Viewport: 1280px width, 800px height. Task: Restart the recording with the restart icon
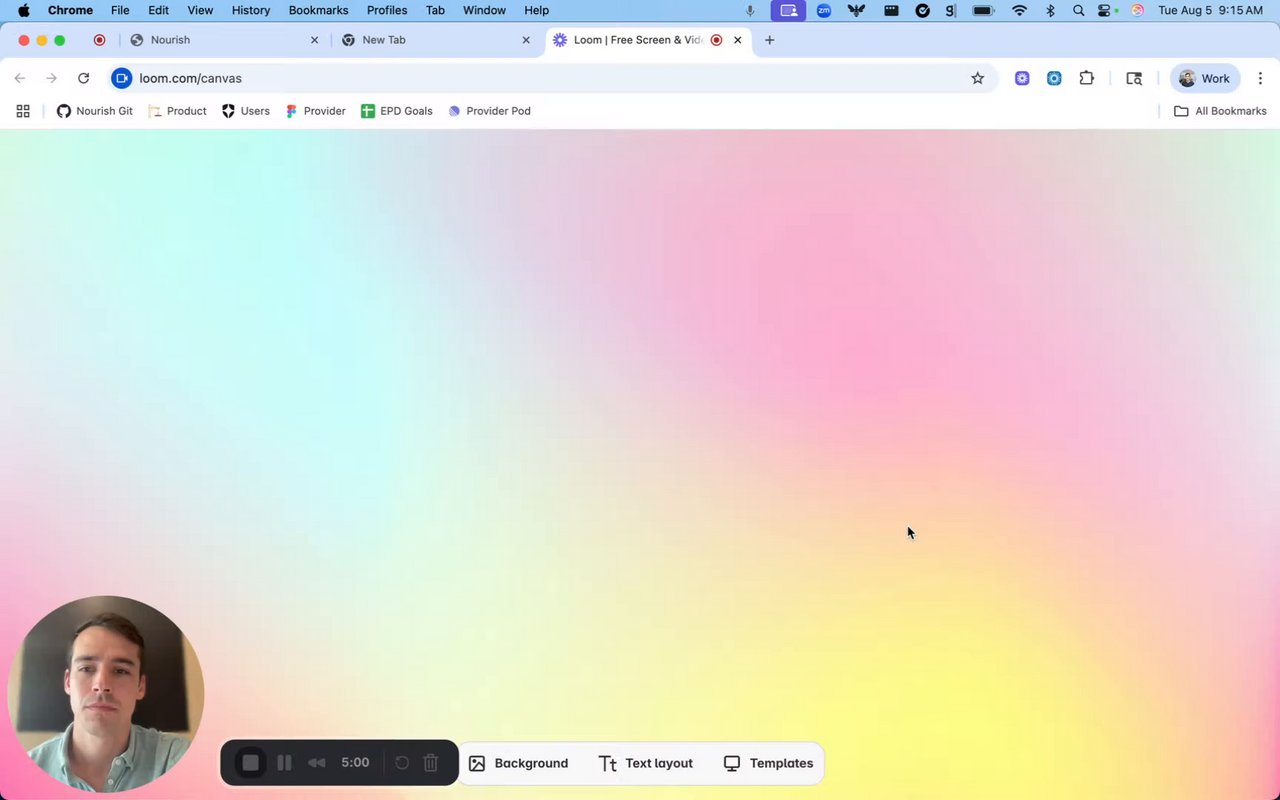402,763
